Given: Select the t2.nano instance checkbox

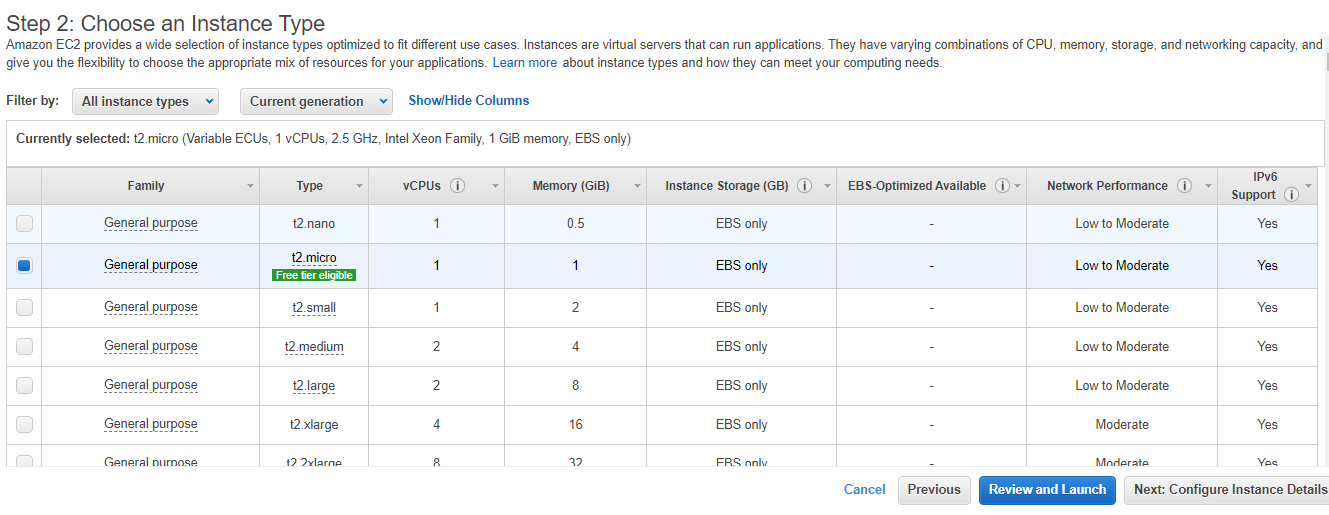Looking at the screenshot, I should click(x=24, y=224).
